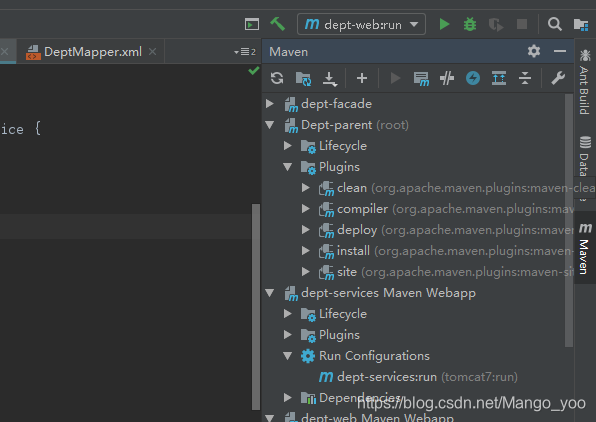Open Maven panel settings gear

pos(534,51)
